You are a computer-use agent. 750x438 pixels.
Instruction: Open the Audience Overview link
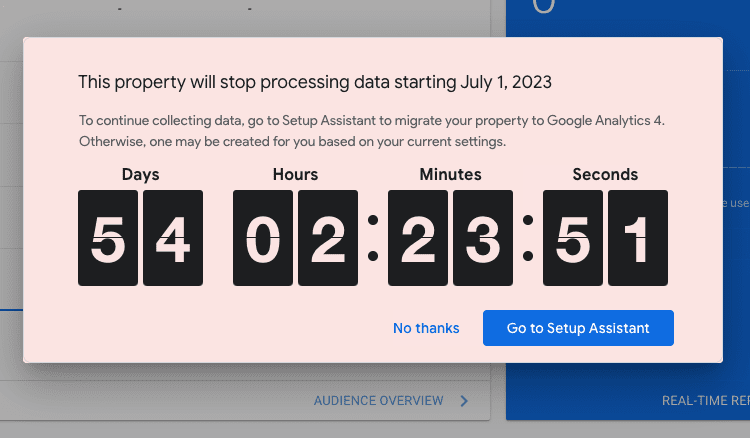pyautogui.click(x=378, y=401)
